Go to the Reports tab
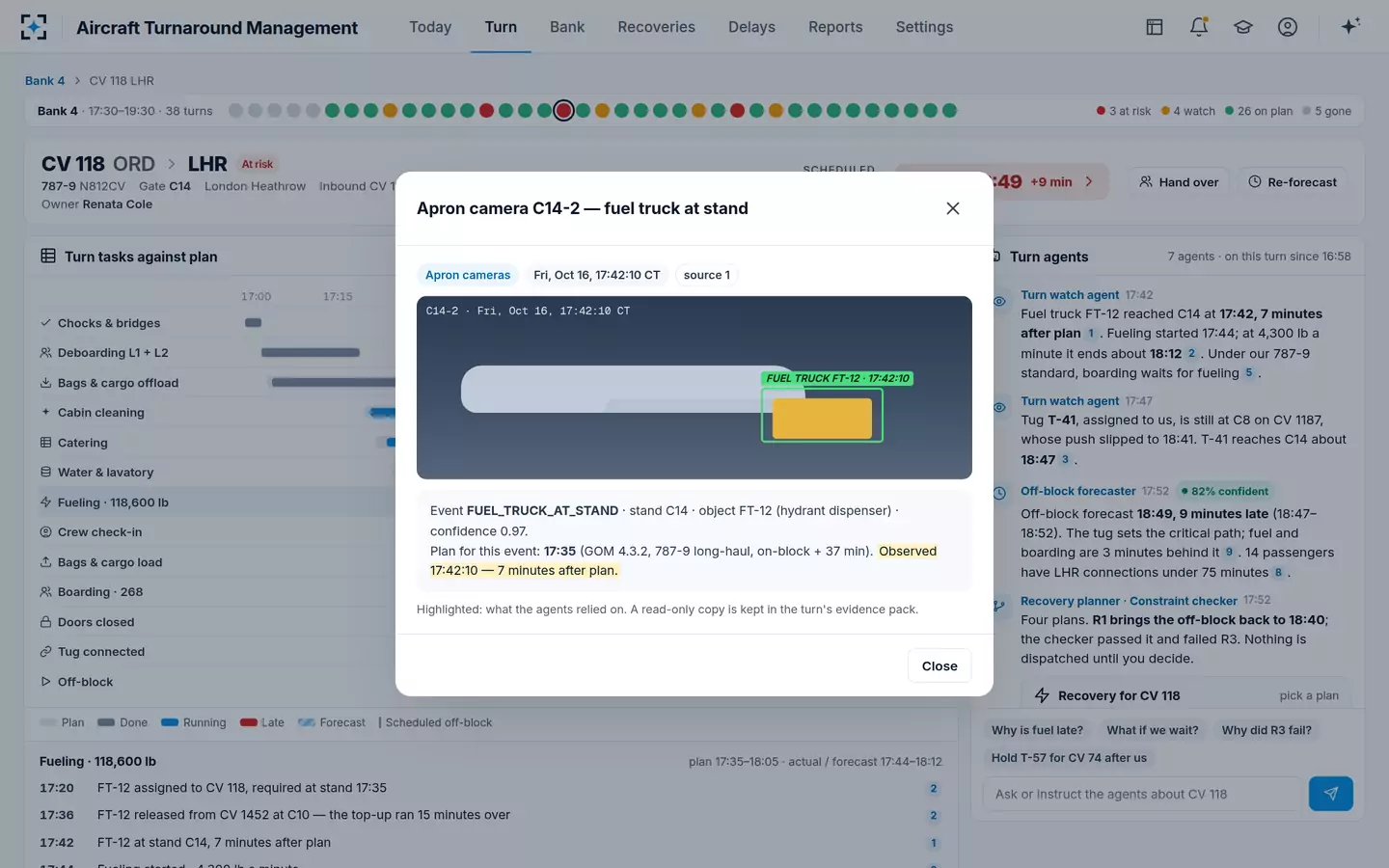This screenshot has width=1389, height=868. coord(835,27)
